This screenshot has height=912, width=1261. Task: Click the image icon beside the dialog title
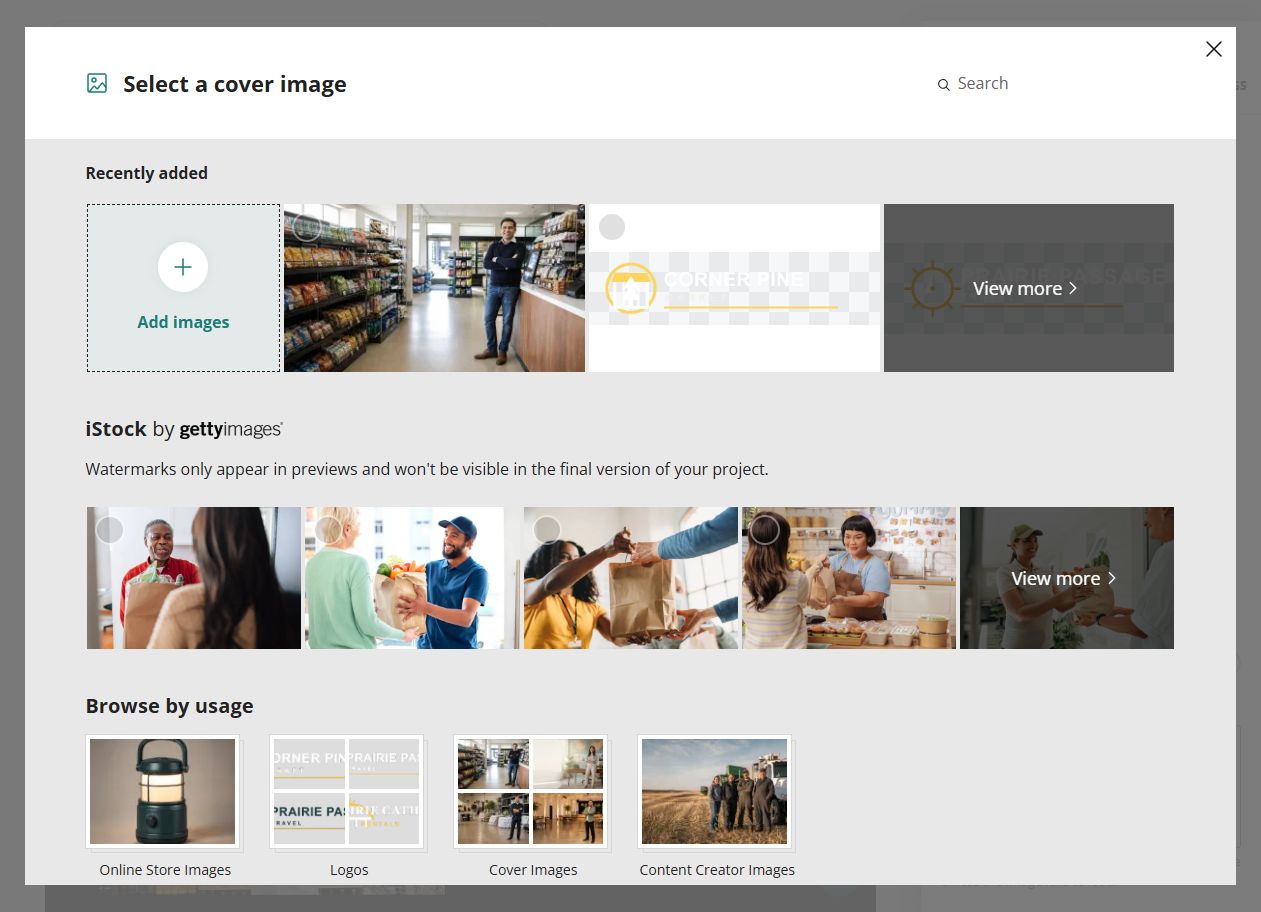(97, 83)
